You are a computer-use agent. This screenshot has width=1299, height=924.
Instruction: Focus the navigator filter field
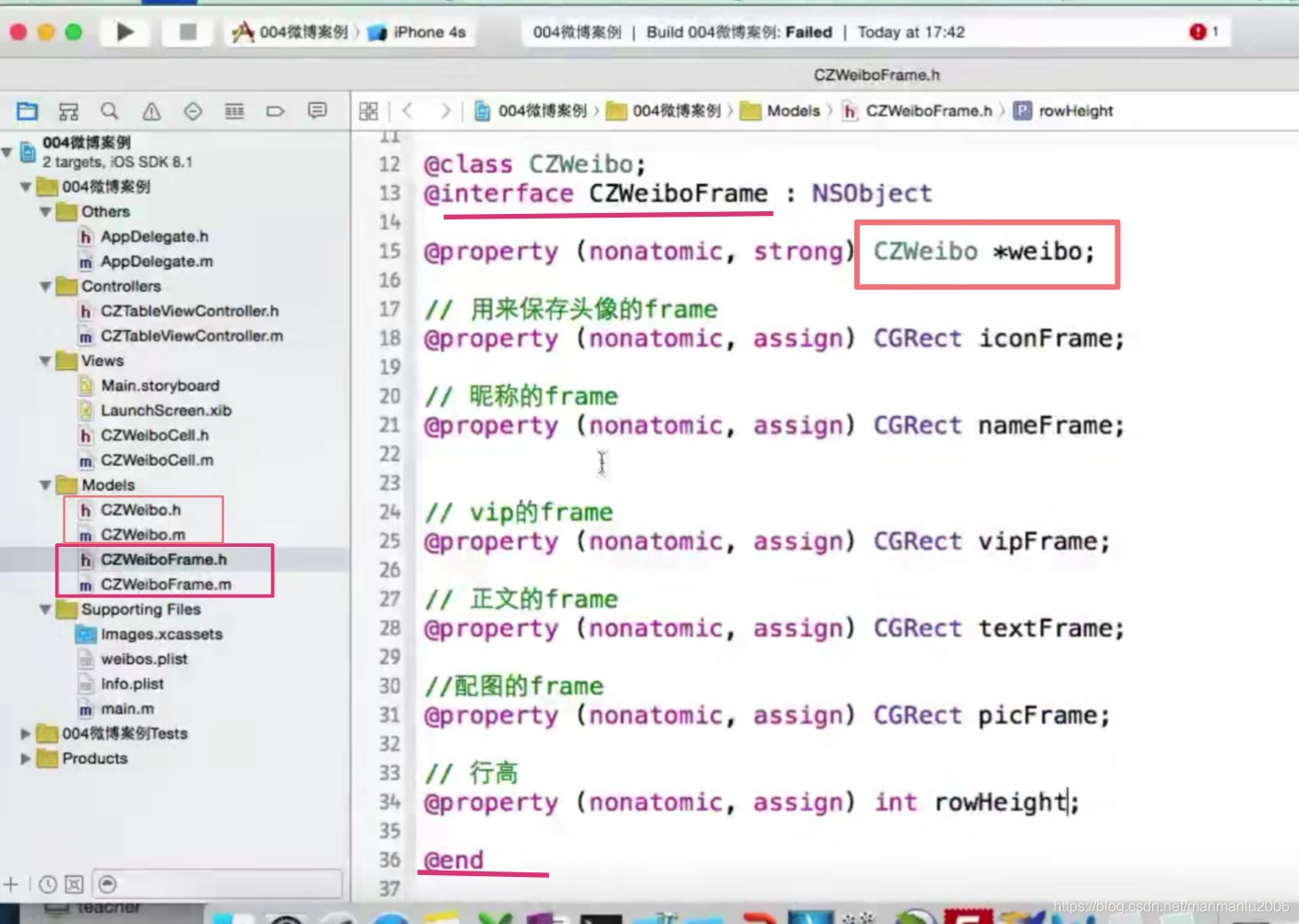click(x=217, y=884)
